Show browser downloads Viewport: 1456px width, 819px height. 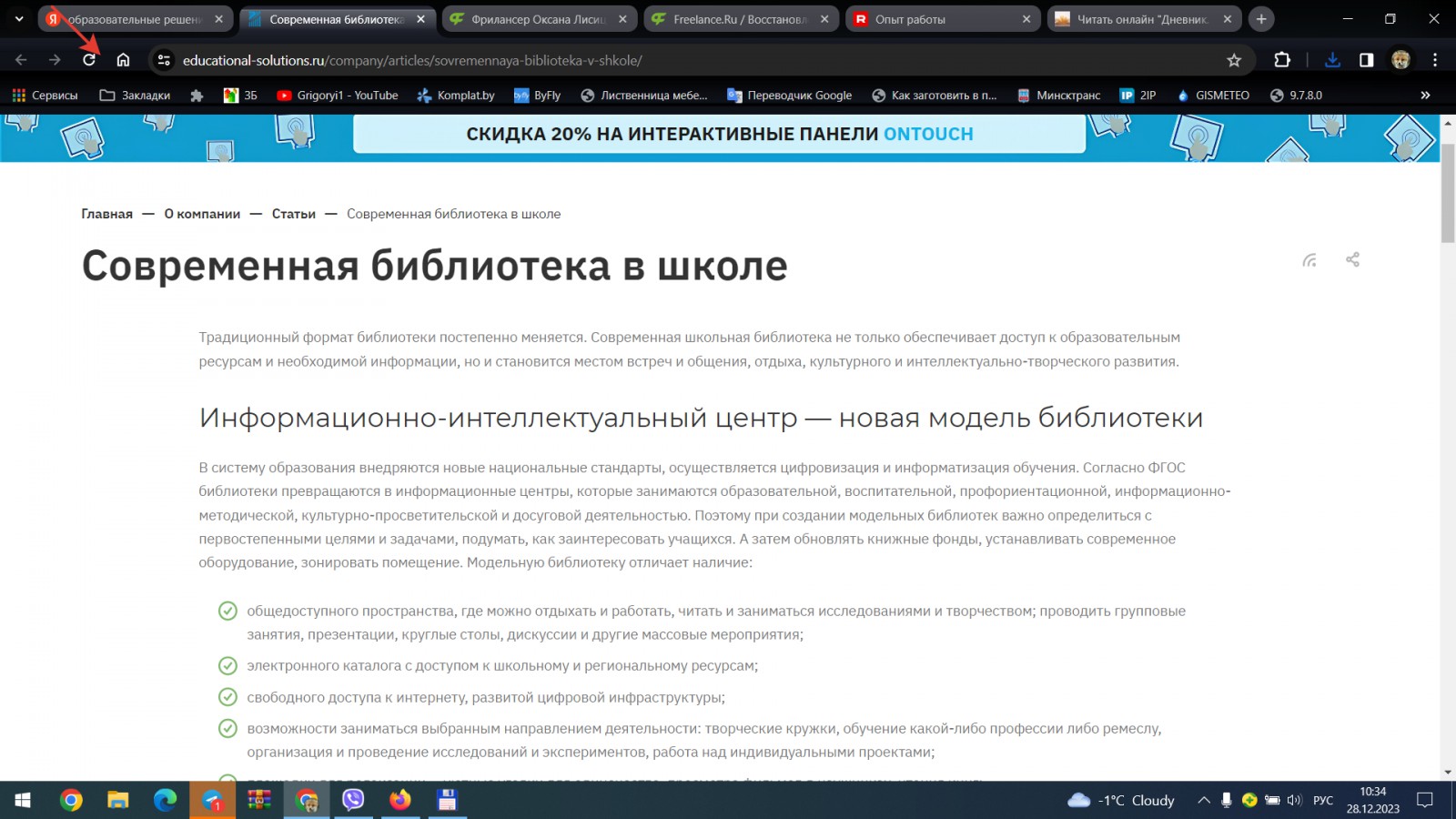pos(1332,60)
